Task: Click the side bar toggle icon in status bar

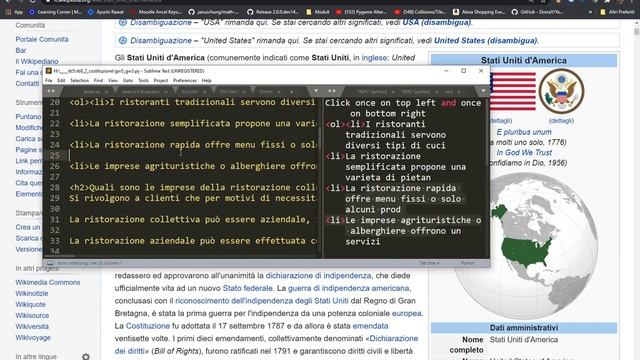Action: [50, 263]
